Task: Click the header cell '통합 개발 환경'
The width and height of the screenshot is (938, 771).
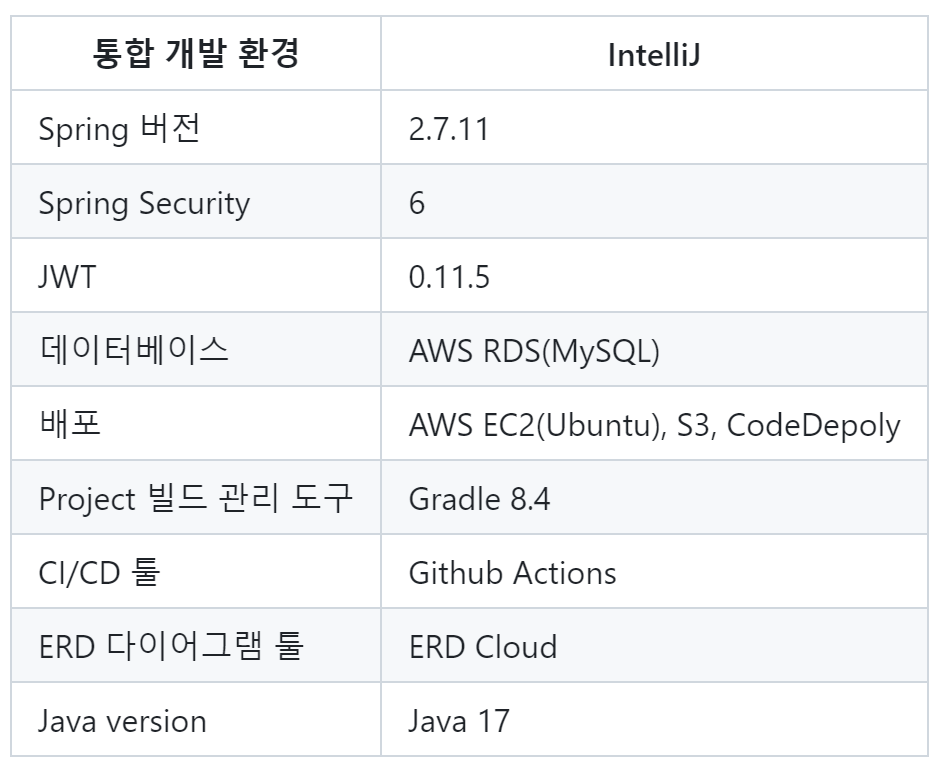Action: tap(196, 53)
